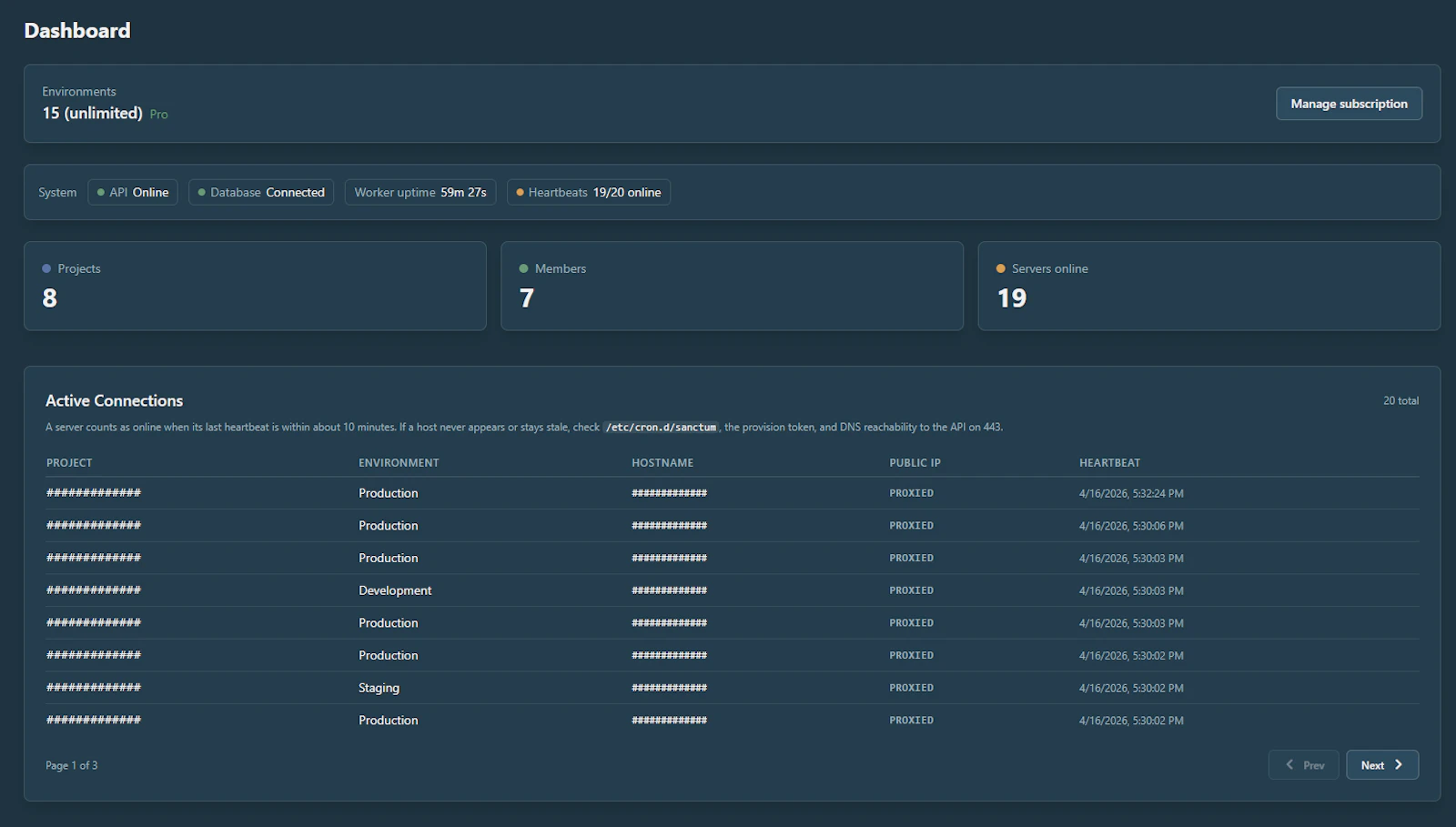The width and height of the screenshot is (1456, 827).
Task: Click the green dot beside Members
Action: [523, 268]
